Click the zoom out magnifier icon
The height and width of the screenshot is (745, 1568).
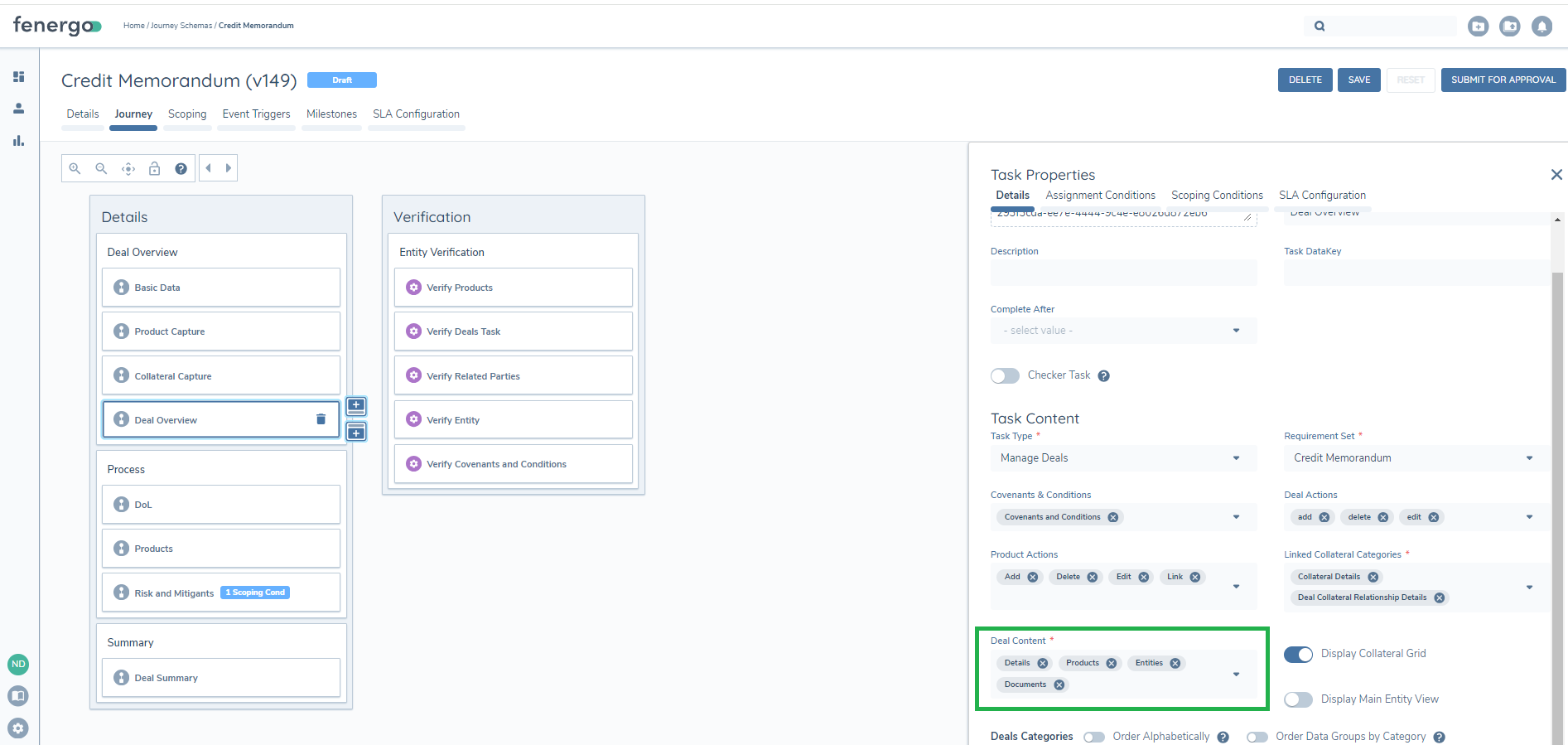pyautogui.click(x=101, y=168)
